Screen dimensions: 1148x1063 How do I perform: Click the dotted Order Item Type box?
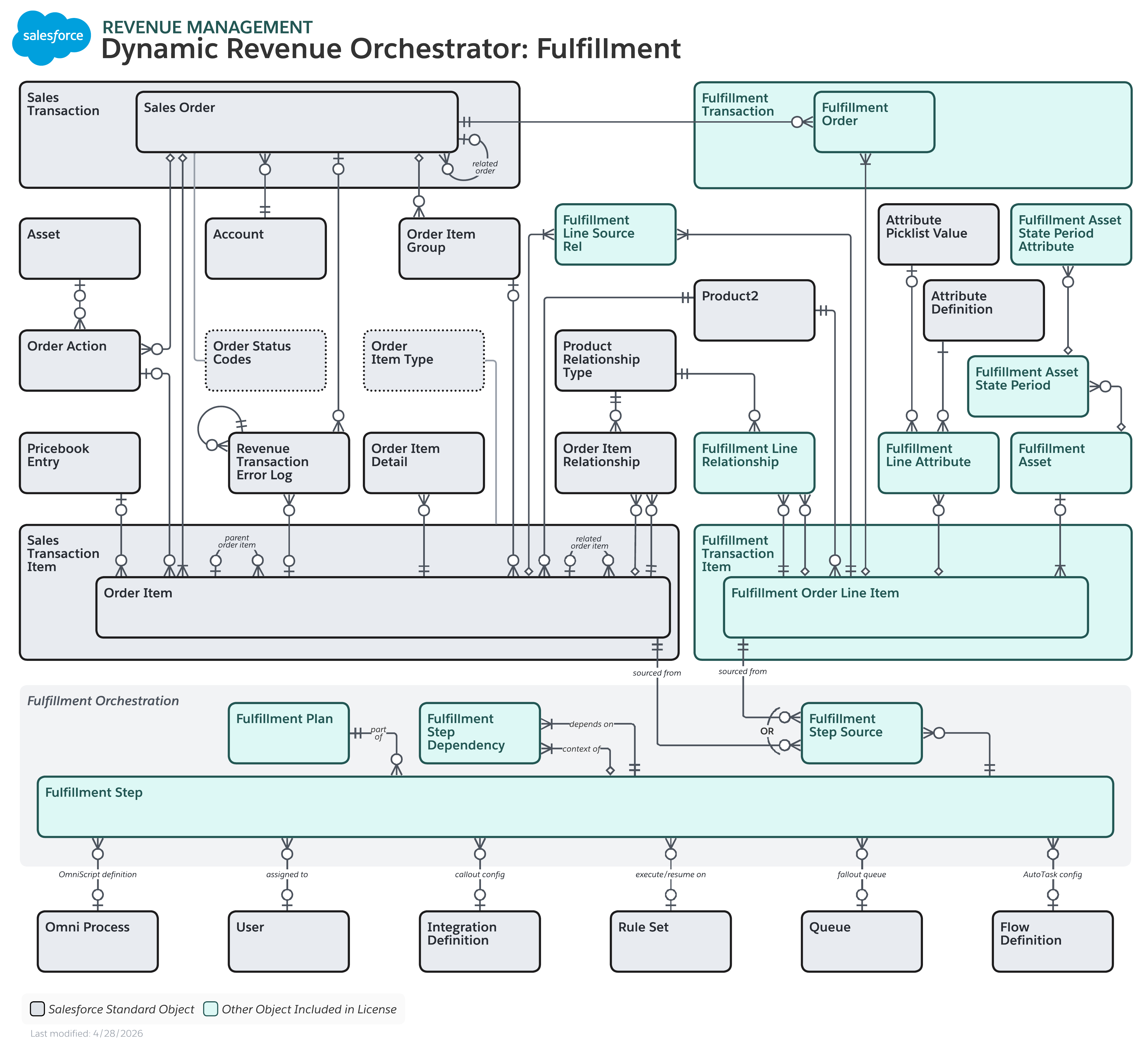point(424,360)
